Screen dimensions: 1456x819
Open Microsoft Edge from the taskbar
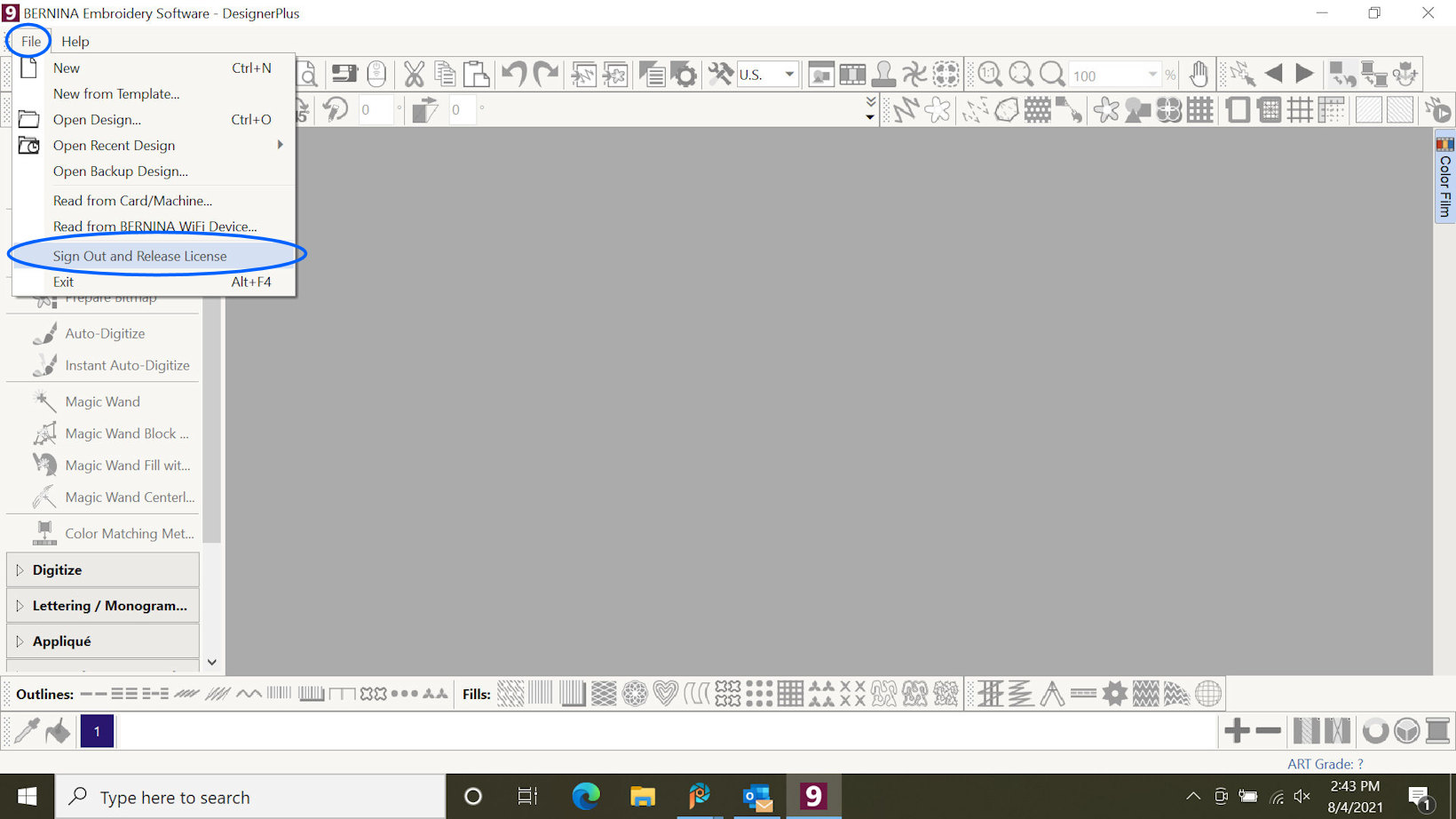click(x=585, y=796)
